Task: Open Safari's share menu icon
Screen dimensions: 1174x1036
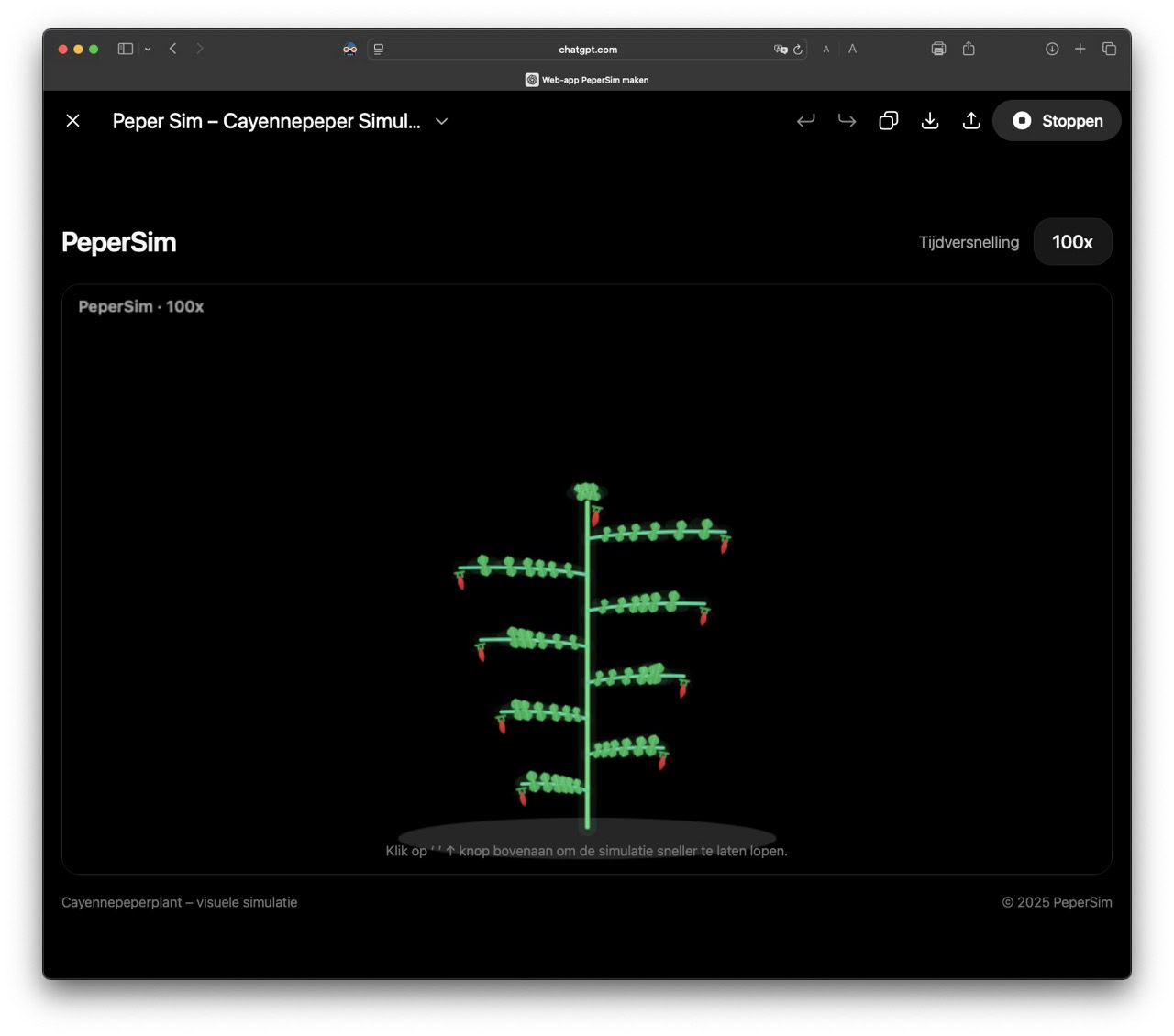Action: (x=969, y=49)
